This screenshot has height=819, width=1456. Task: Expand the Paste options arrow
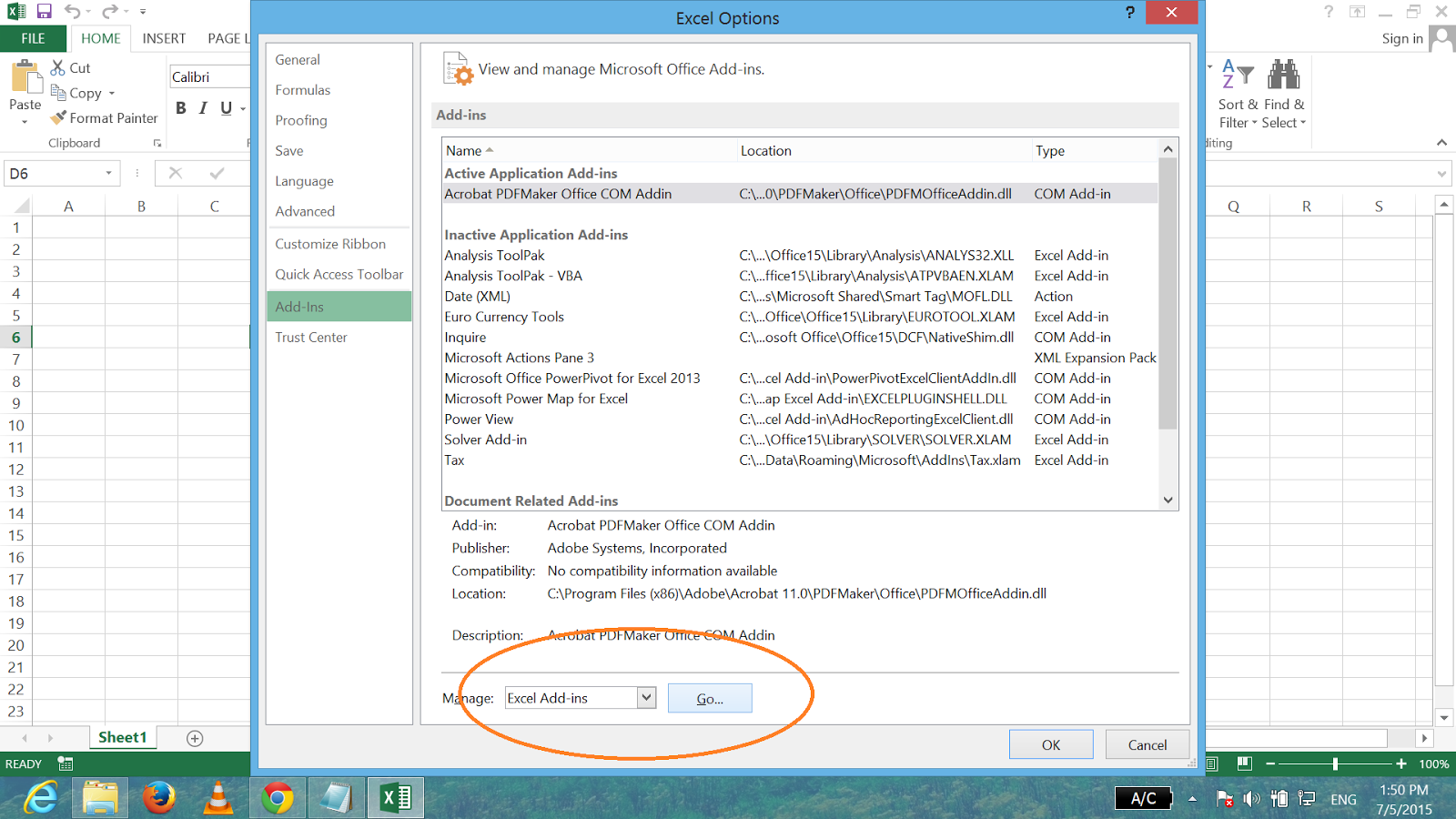pos(25,121)
